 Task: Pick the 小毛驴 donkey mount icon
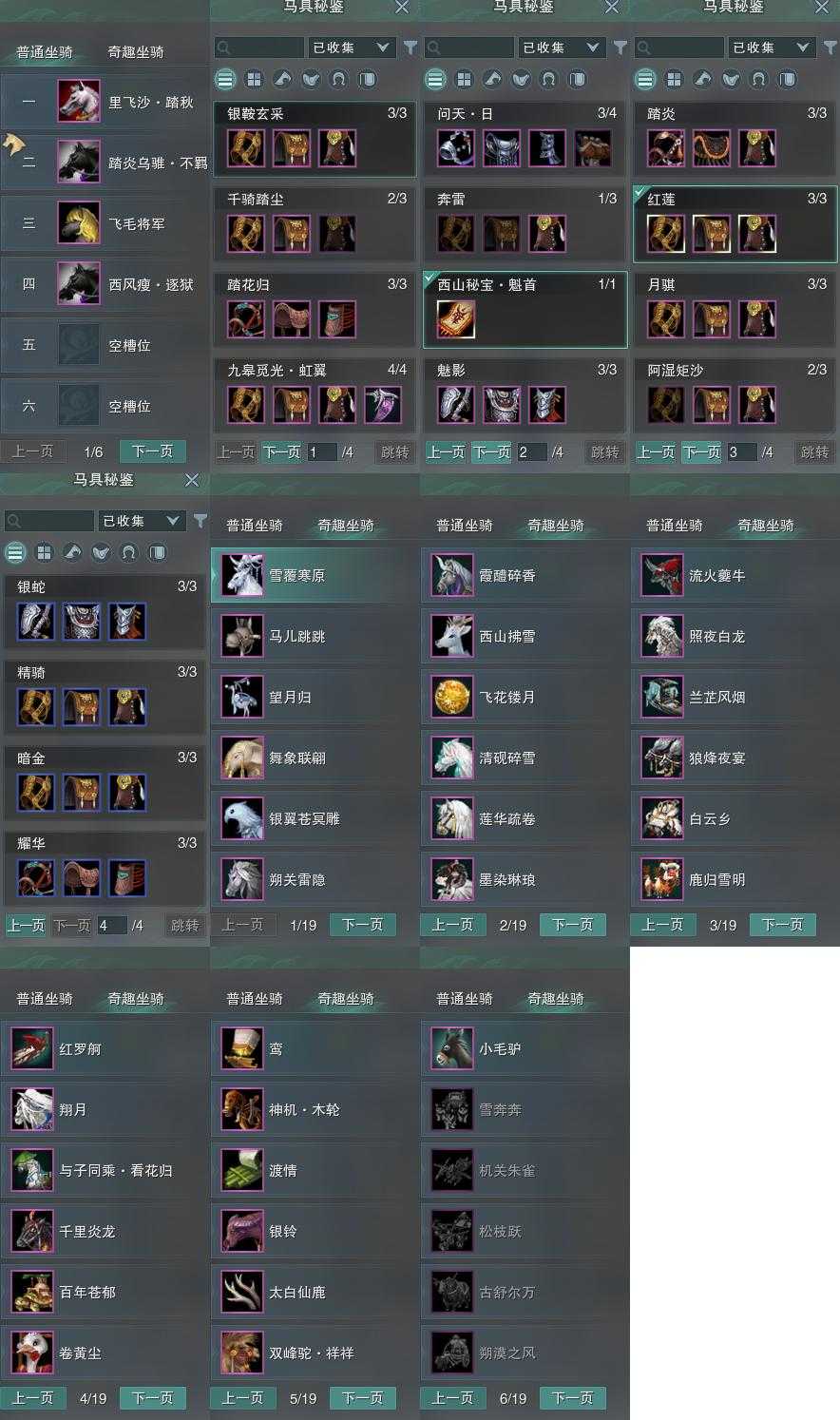[452, 1049]
